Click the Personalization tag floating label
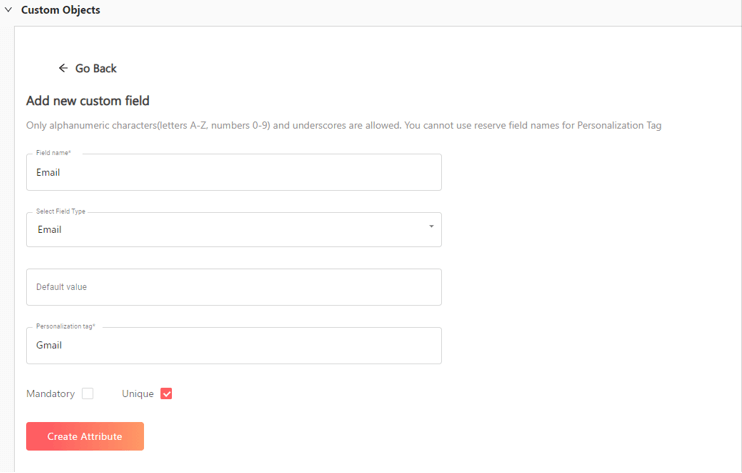 coord(65,326)
